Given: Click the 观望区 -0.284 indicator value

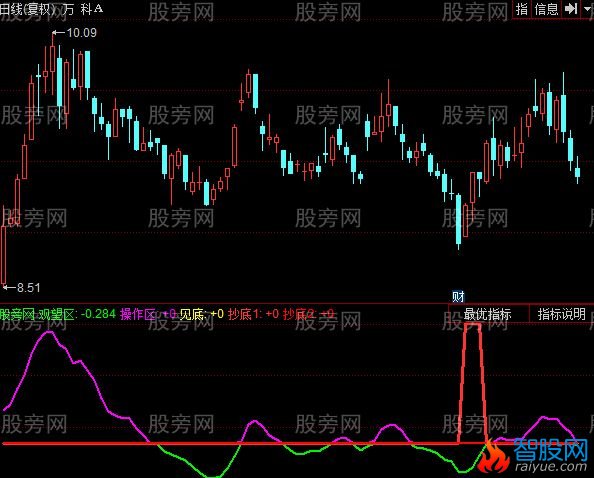Looking at the screenshot, I should [x=77, y=314].
